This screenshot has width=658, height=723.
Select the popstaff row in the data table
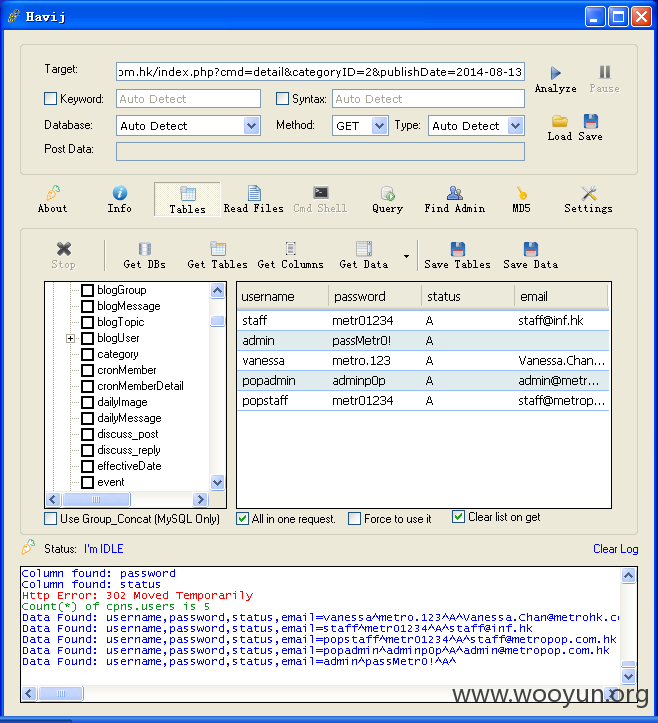[x=423, y=401]
